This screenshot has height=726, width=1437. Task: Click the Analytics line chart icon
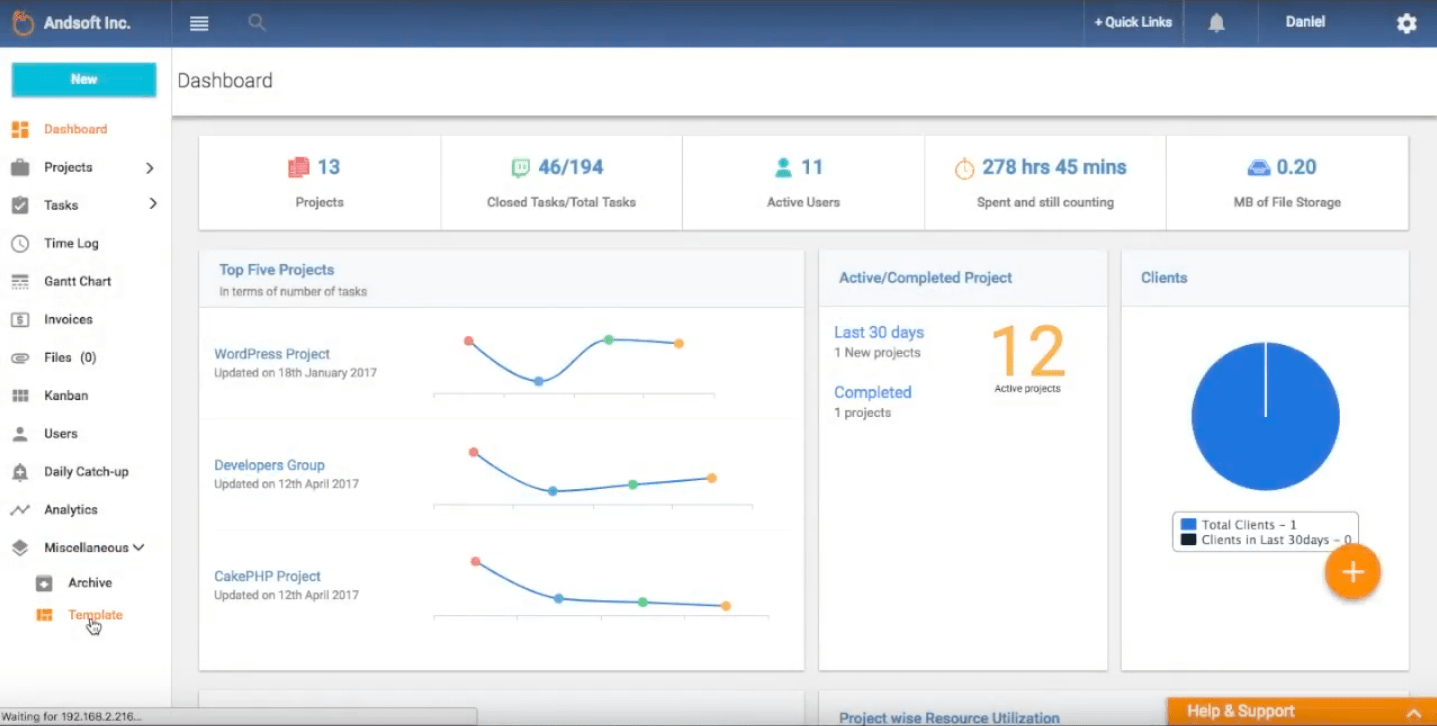[20, 510]
